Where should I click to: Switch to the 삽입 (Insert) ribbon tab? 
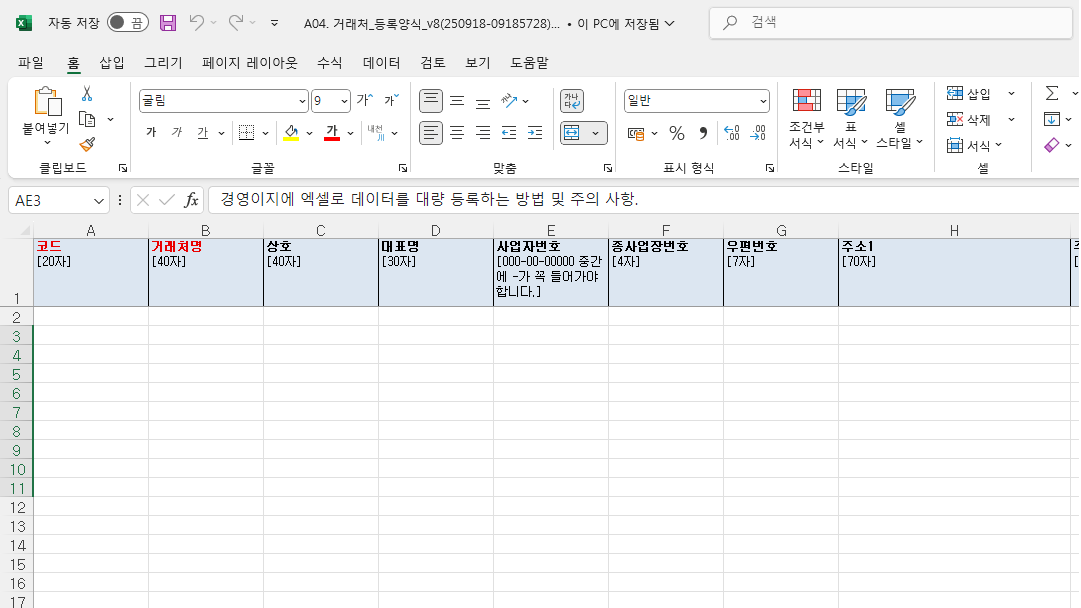(112, 63)
